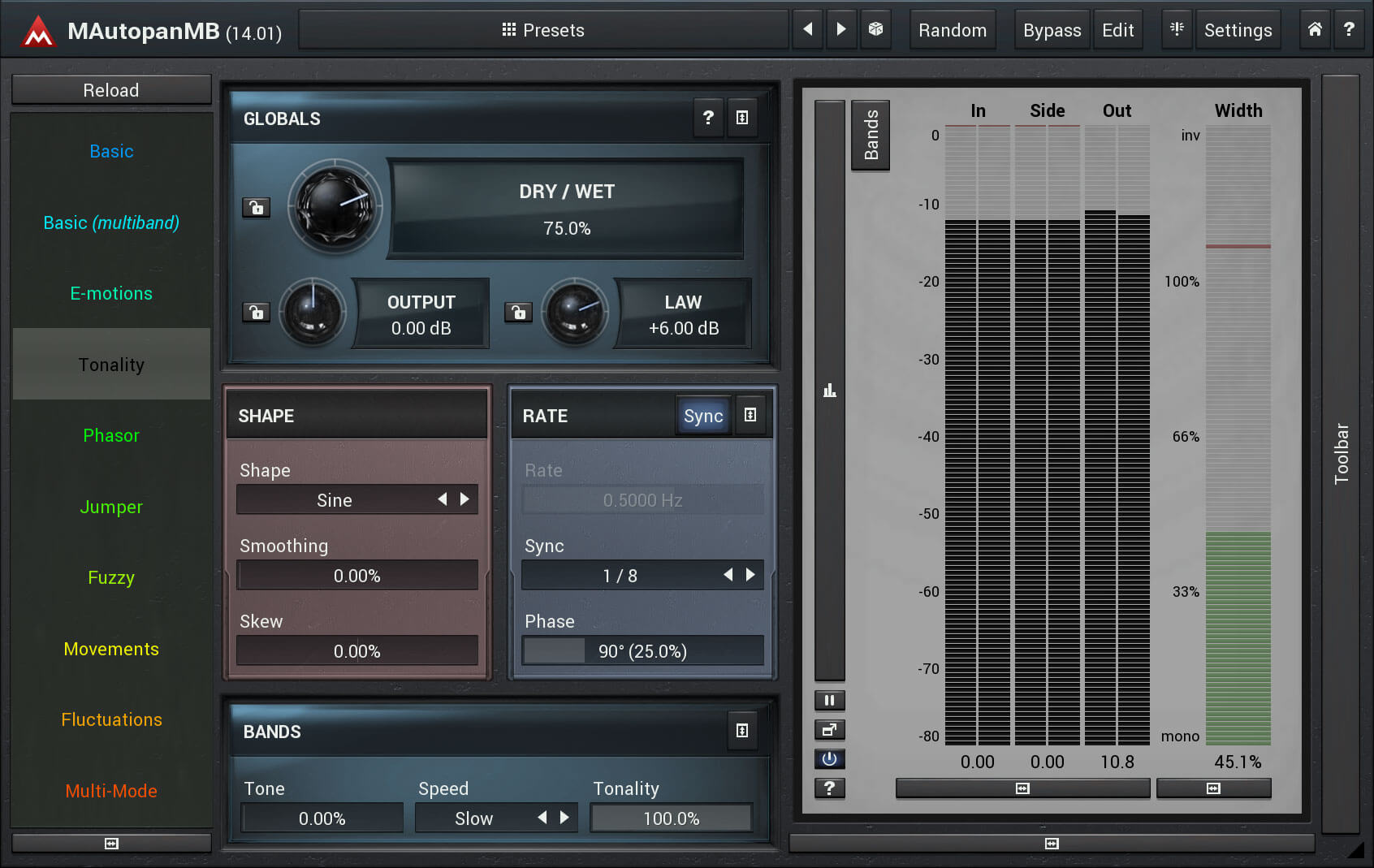
Task: Click the random preset dice icon
Action: [875, 29]
